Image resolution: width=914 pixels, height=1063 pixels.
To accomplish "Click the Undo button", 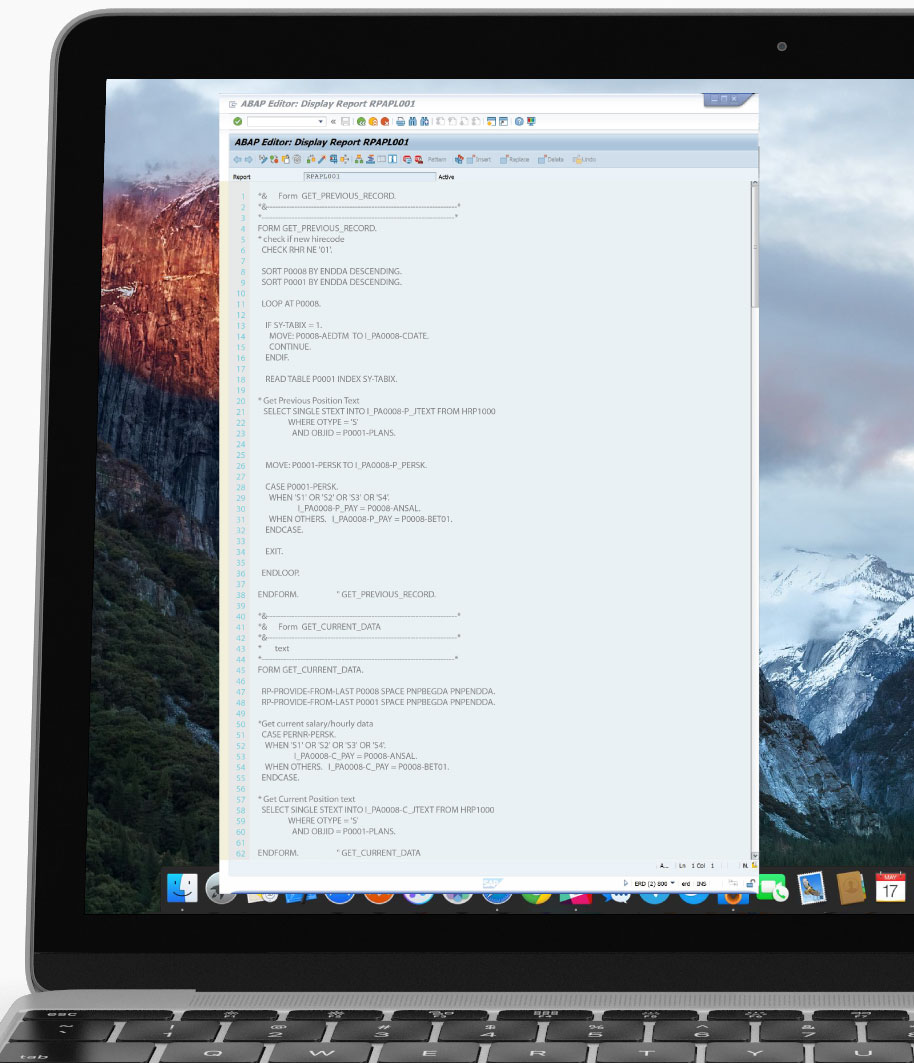I will coord(584,159).
